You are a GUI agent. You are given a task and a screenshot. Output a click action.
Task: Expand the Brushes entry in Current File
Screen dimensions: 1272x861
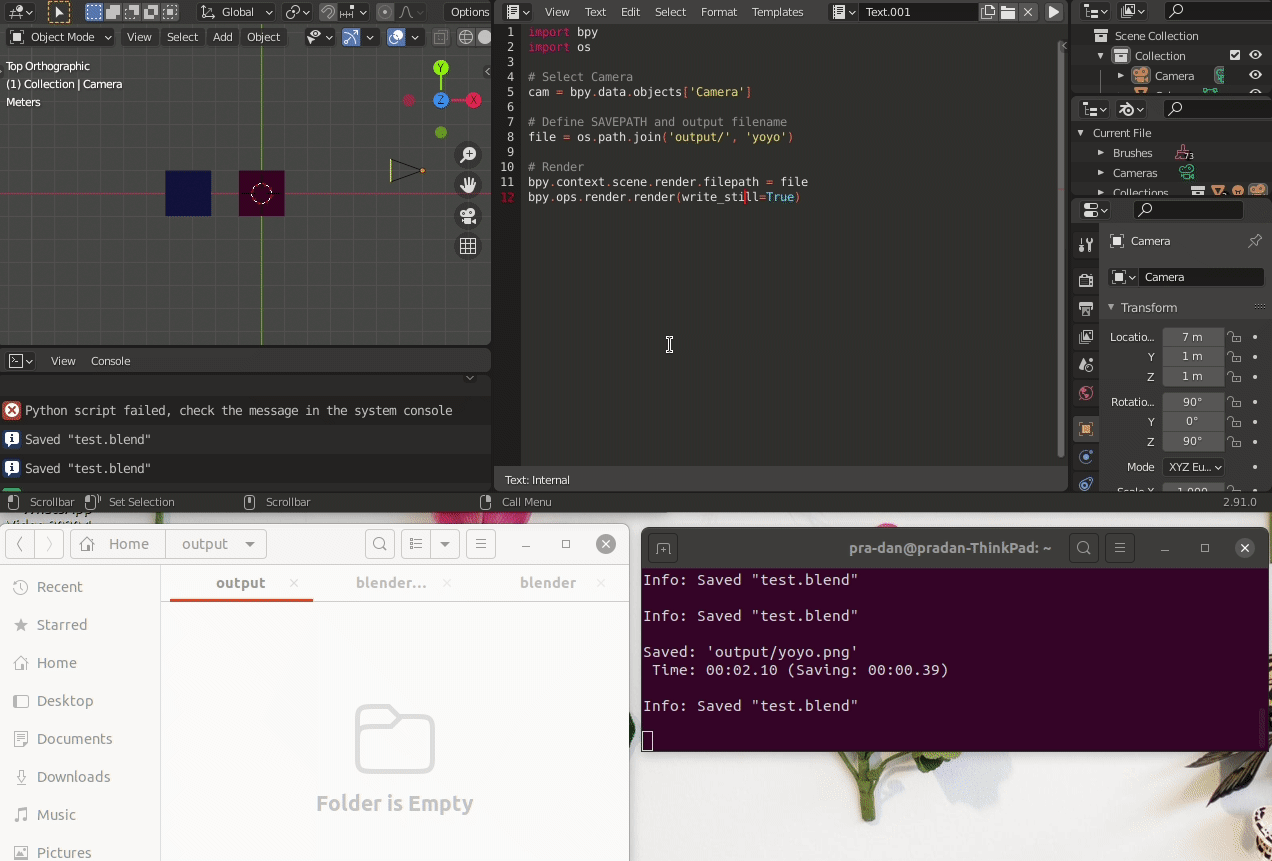[x=1101, y=153]
